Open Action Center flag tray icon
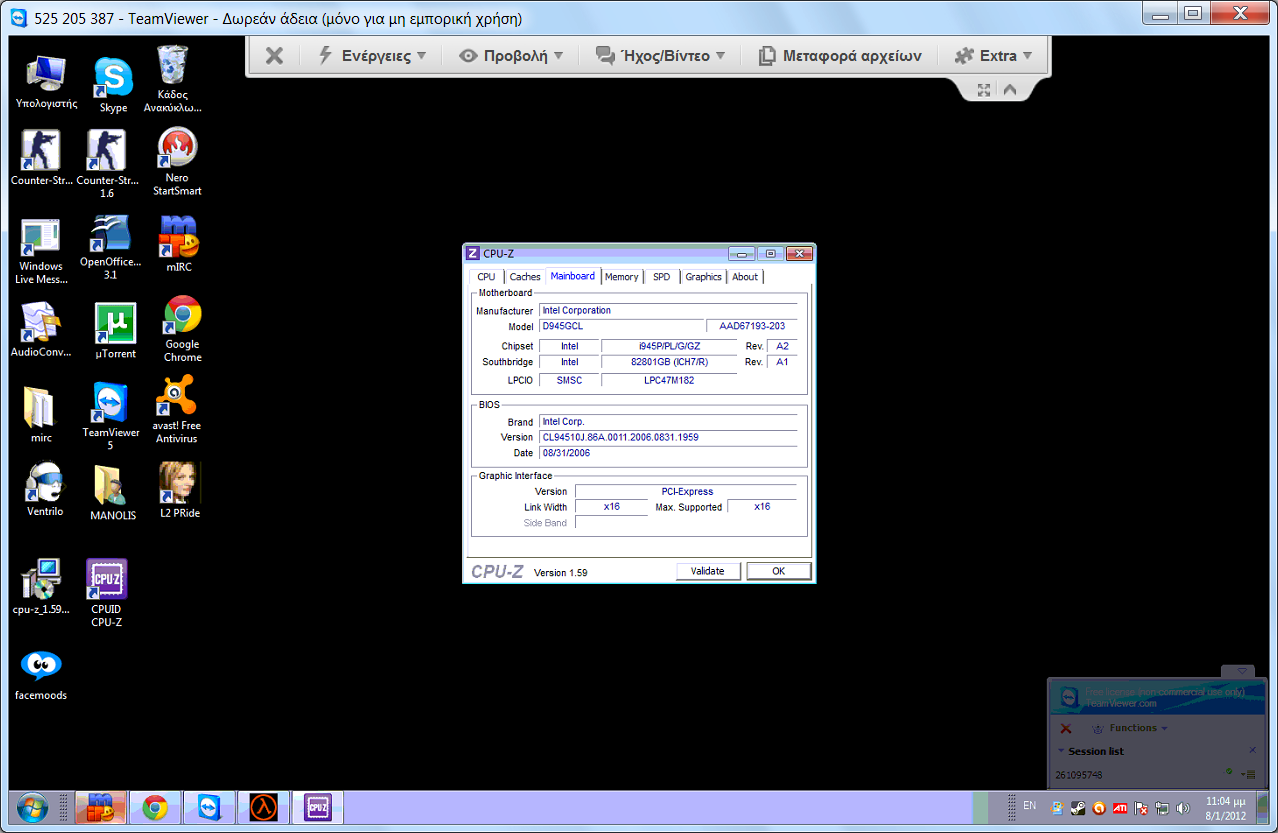Image resolution: width=1278 pixels, height=833 pixels. click(x=1141, y=808)
